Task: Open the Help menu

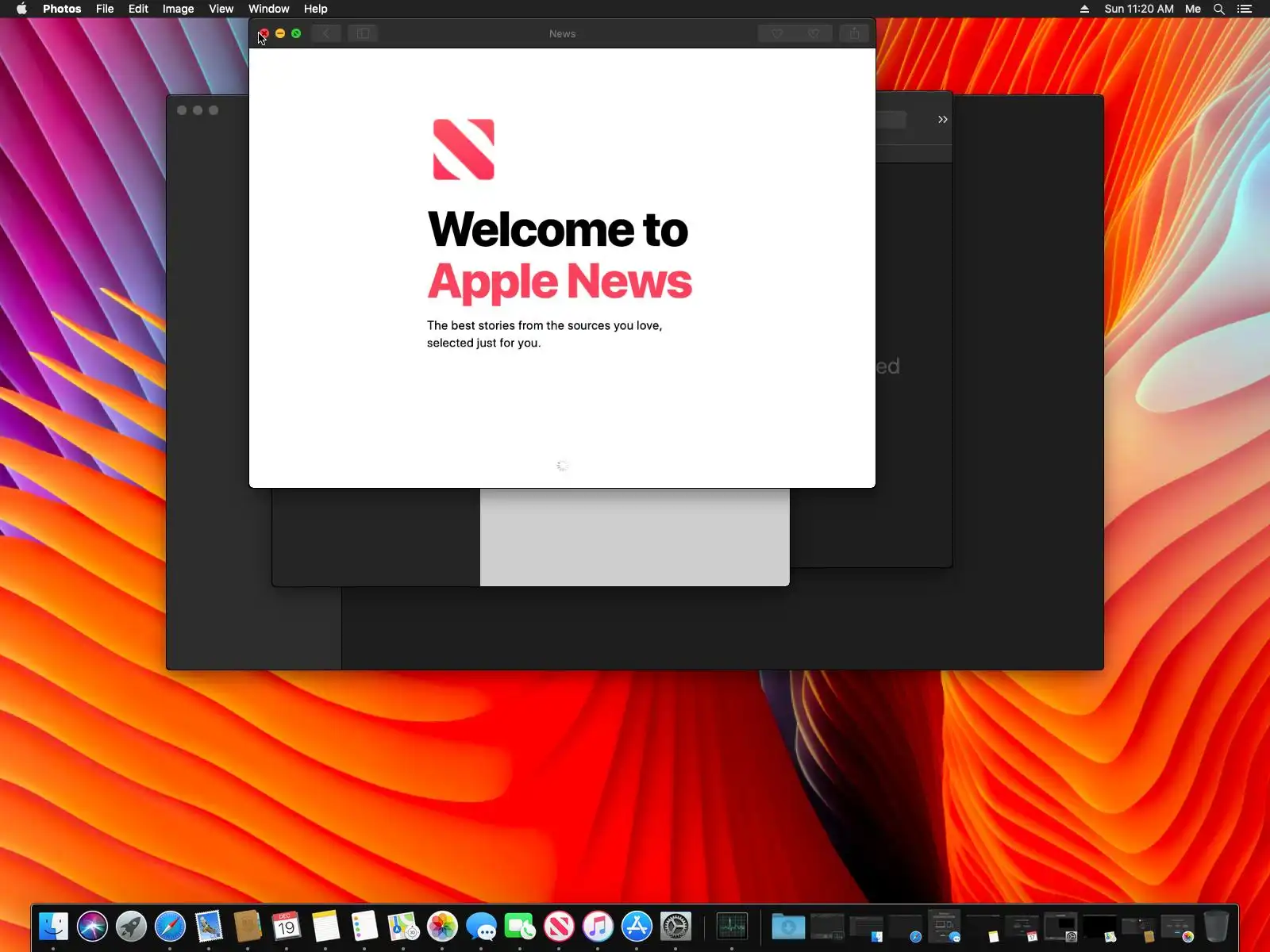Action: coord(315,9)
